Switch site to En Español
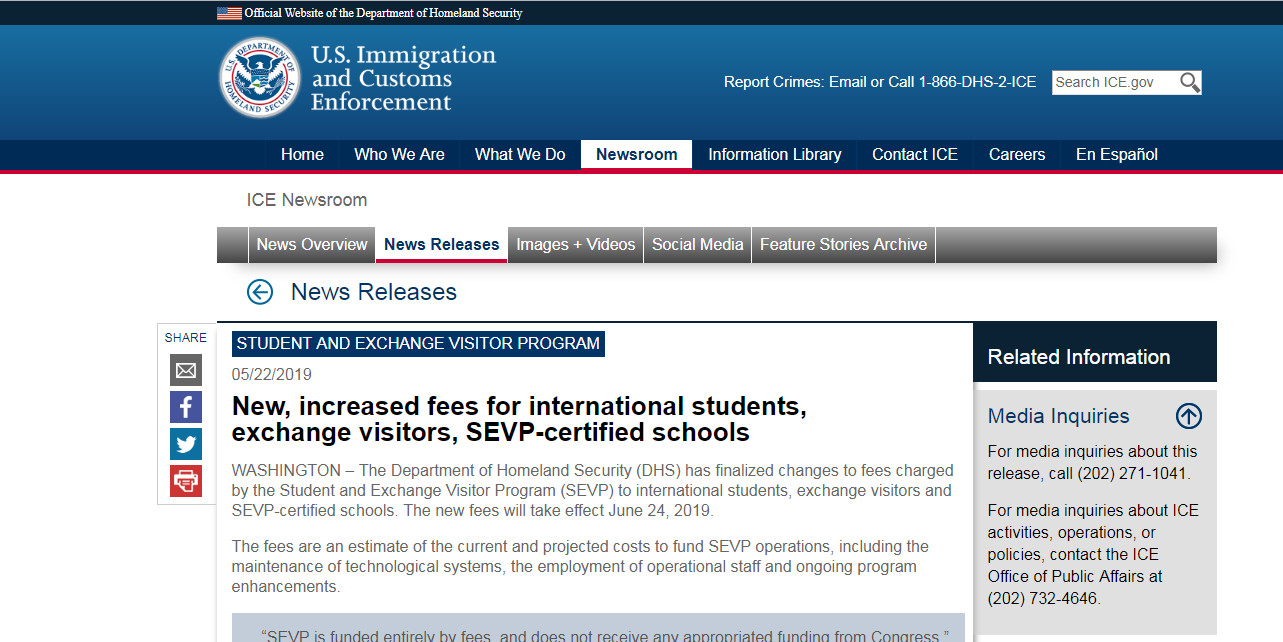This screenshot has width=1283, height=642. pyautogui.click(x=1117, y=155)
